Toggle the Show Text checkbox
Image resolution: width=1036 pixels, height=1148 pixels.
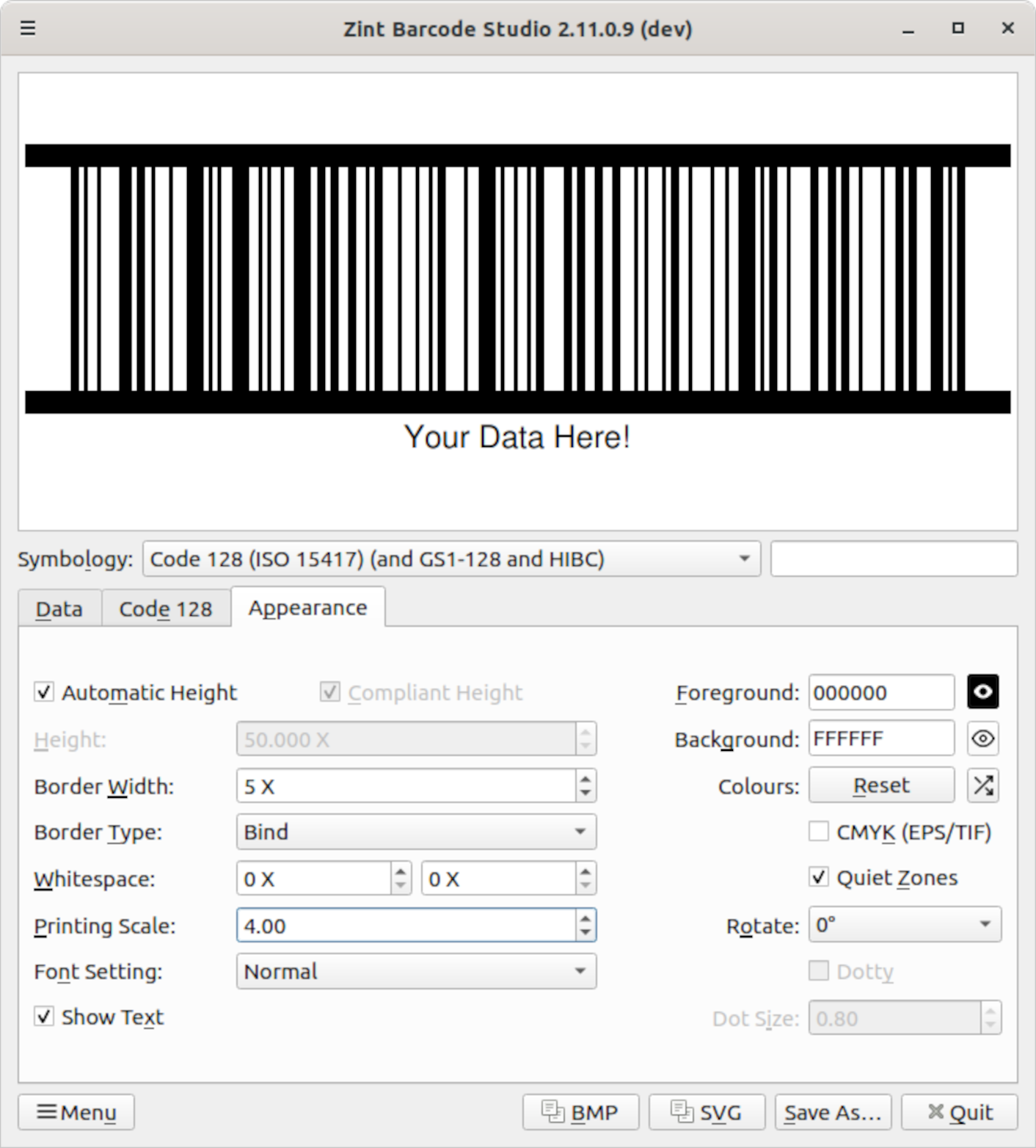44,1017
